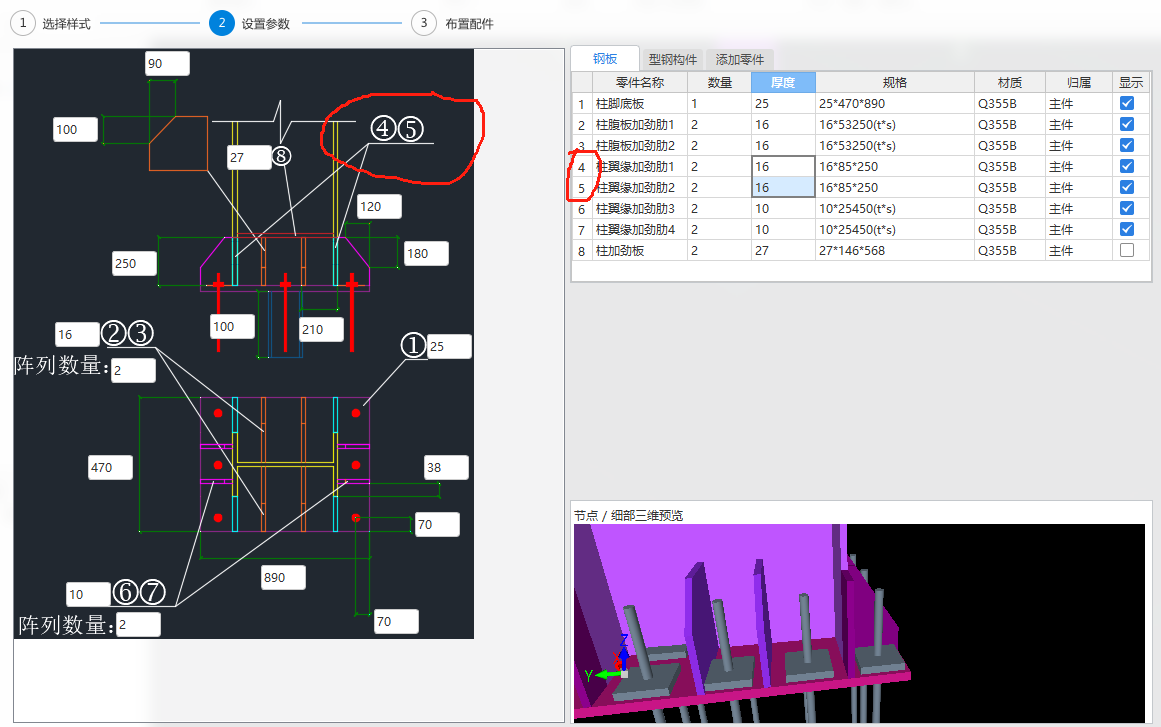This screenshot has width=1161, height=727.
Task: Open the 型钢构件 tab
Action: tap(672, 59)
